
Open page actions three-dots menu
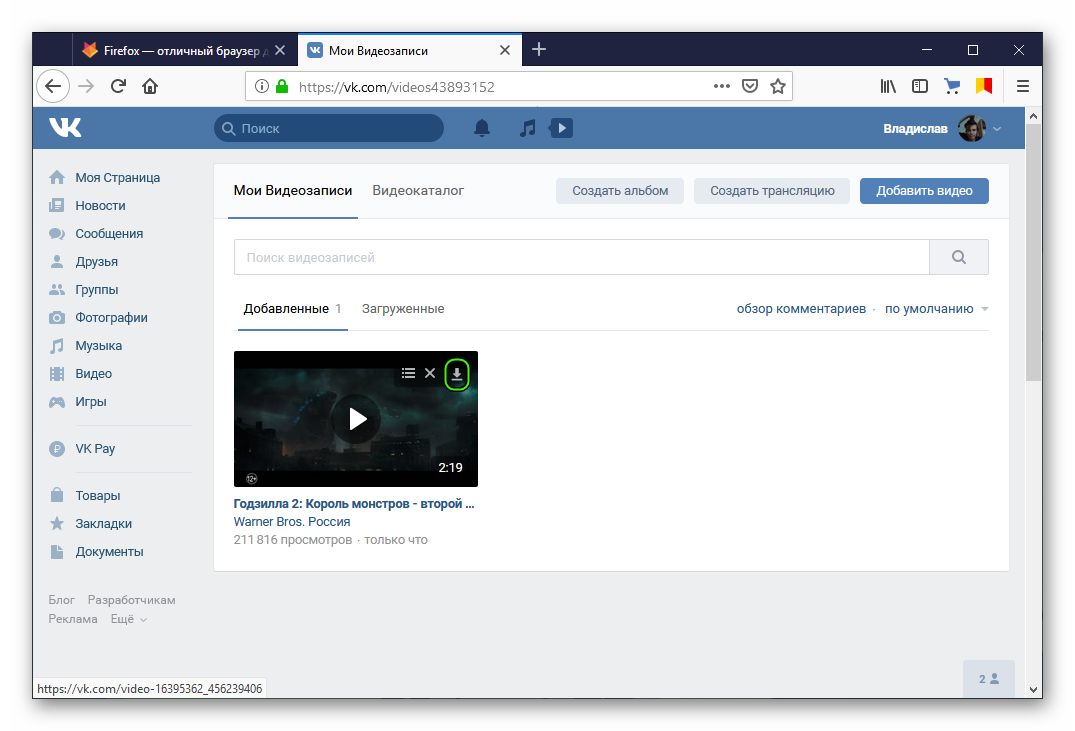(721, 86)
